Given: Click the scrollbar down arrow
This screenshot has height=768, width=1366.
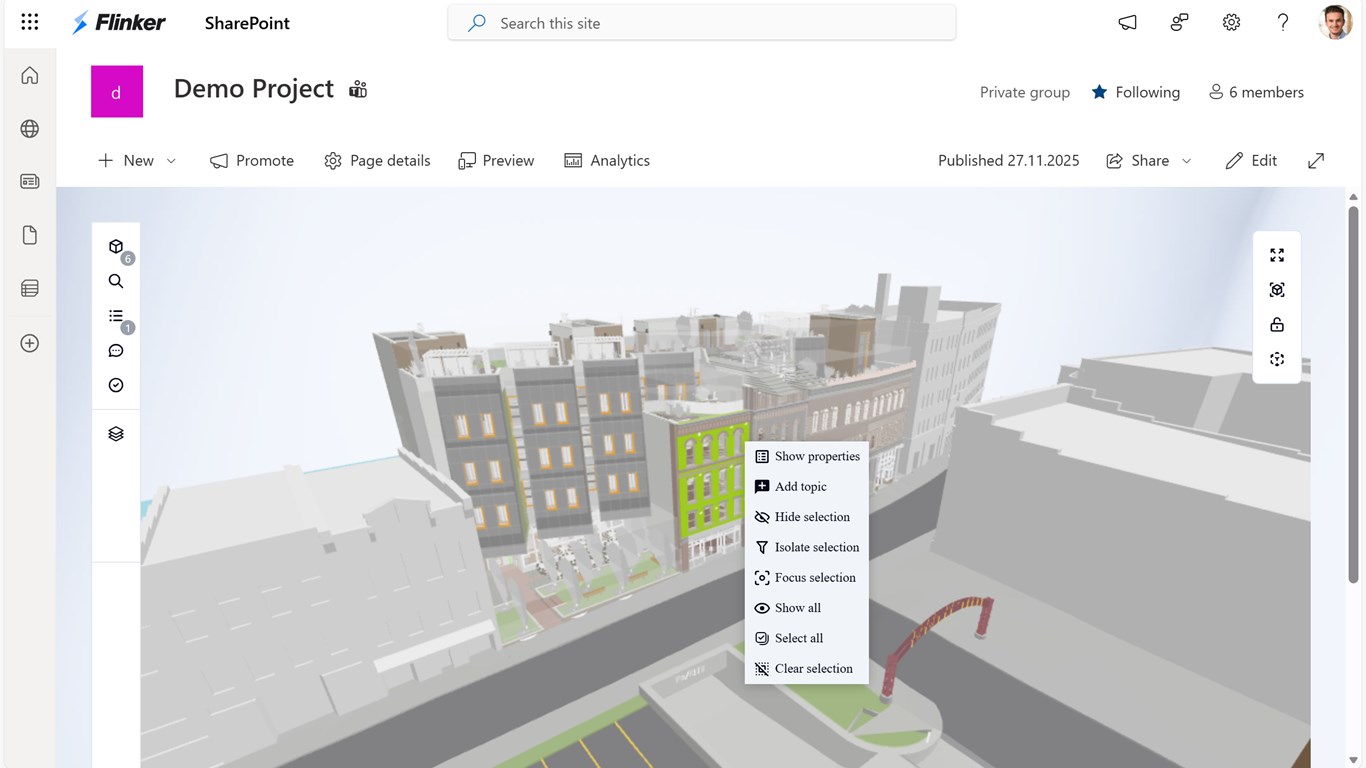Looking at the screenshot, I should [x=1354, y=761].
